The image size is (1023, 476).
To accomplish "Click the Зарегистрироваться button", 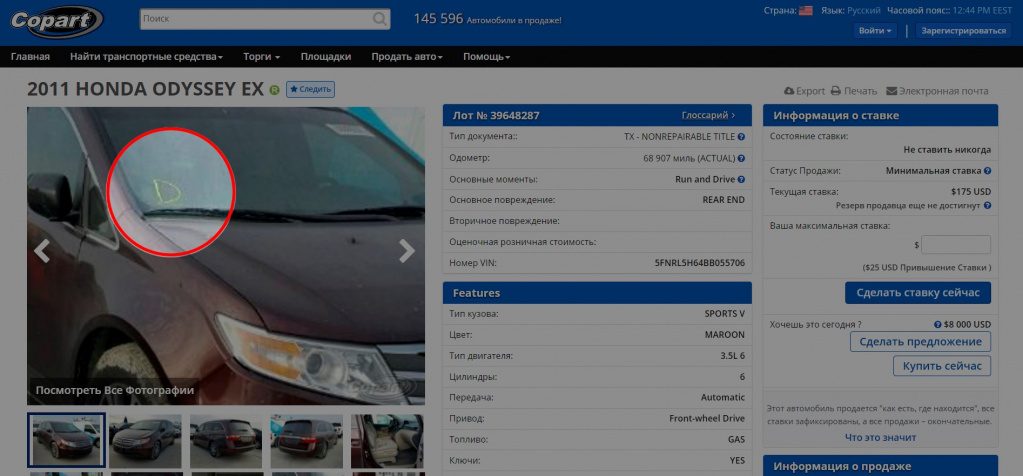I will click(x=964, y=31).
